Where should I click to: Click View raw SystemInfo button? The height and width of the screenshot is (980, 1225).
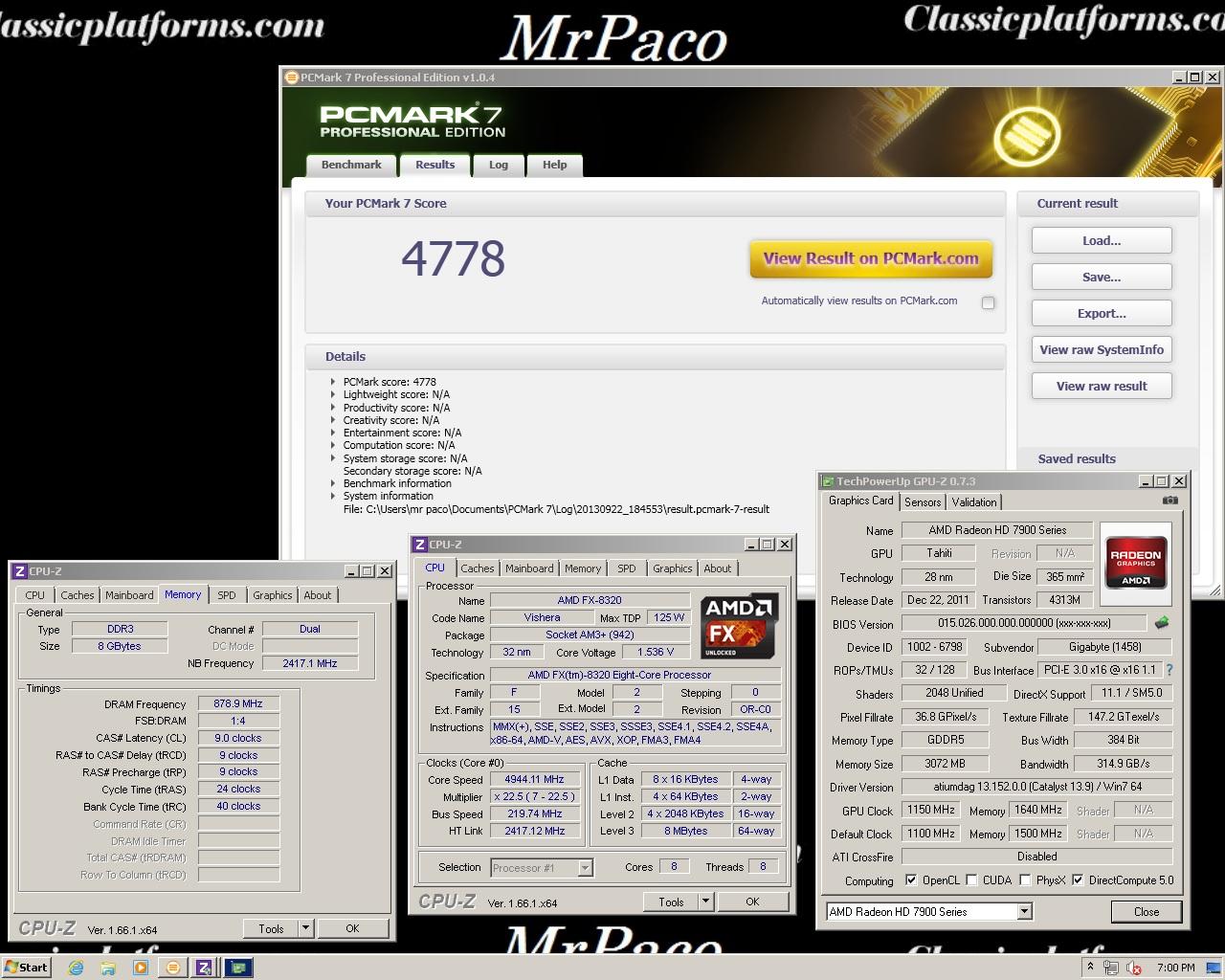tap(1102, 349)
